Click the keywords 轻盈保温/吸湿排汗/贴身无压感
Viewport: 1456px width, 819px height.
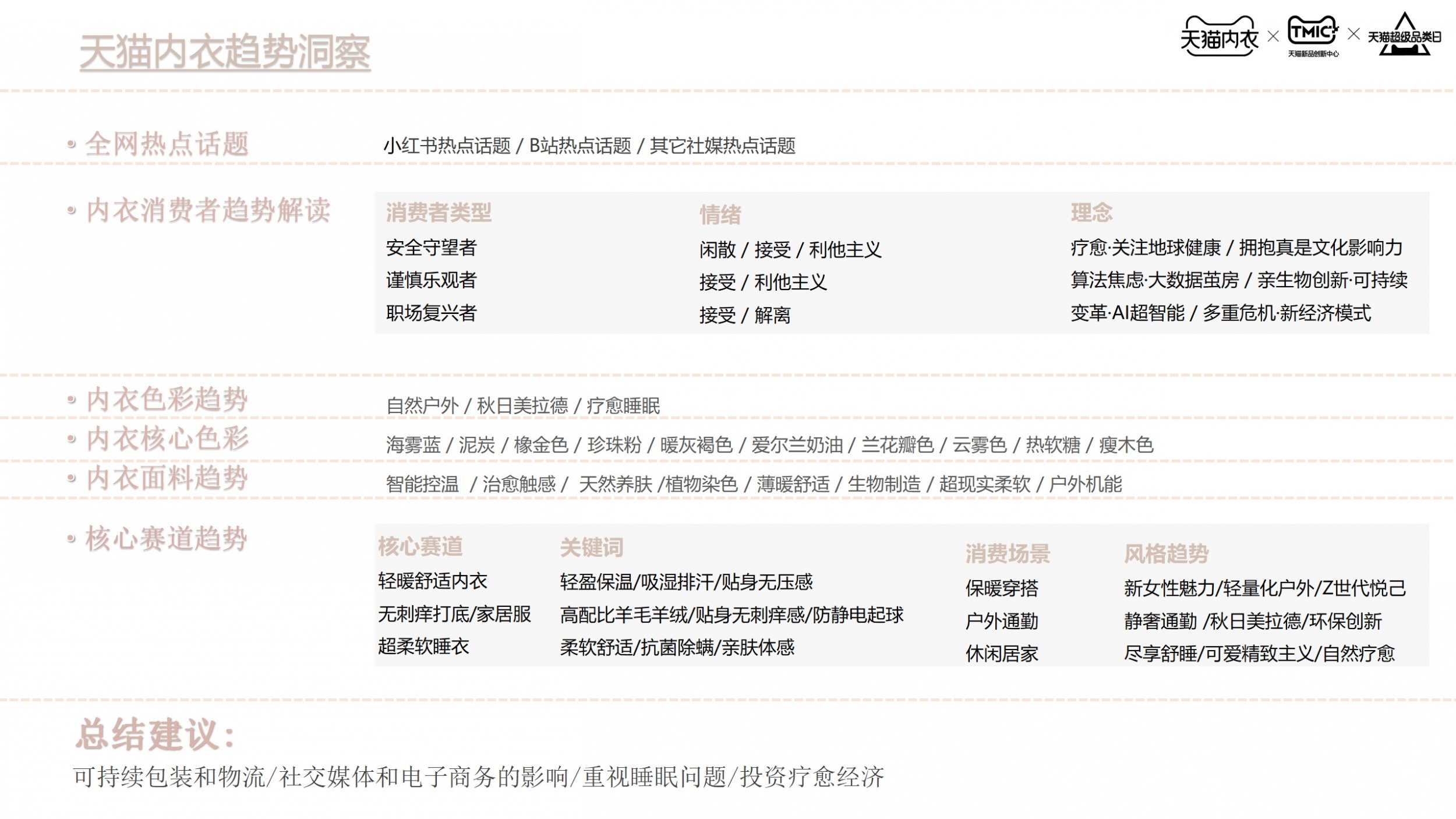(x=686, y=582)
